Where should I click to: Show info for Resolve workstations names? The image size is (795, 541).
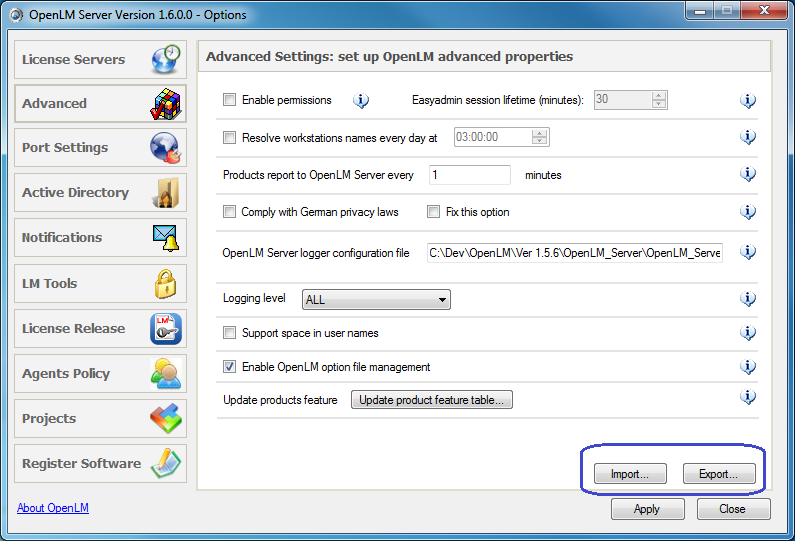coord(748,137)
